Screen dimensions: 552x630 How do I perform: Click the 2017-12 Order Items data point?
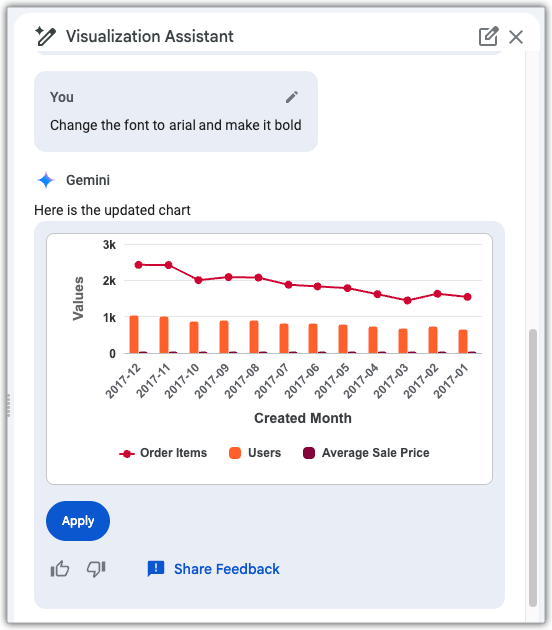pyautogui.click(x=139, y=265)
